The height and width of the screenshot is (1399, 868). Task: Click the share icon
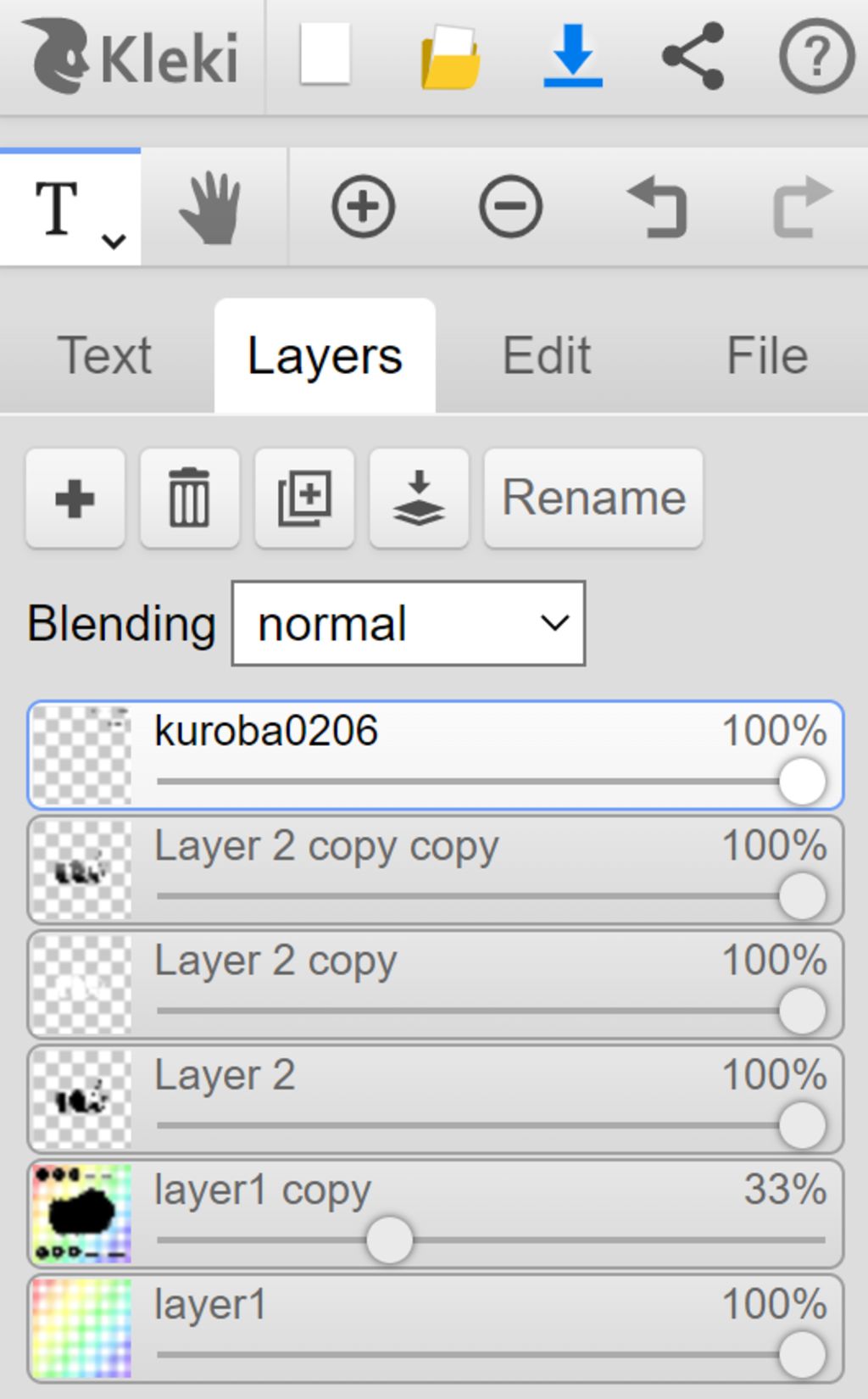(x=693, y=56)
